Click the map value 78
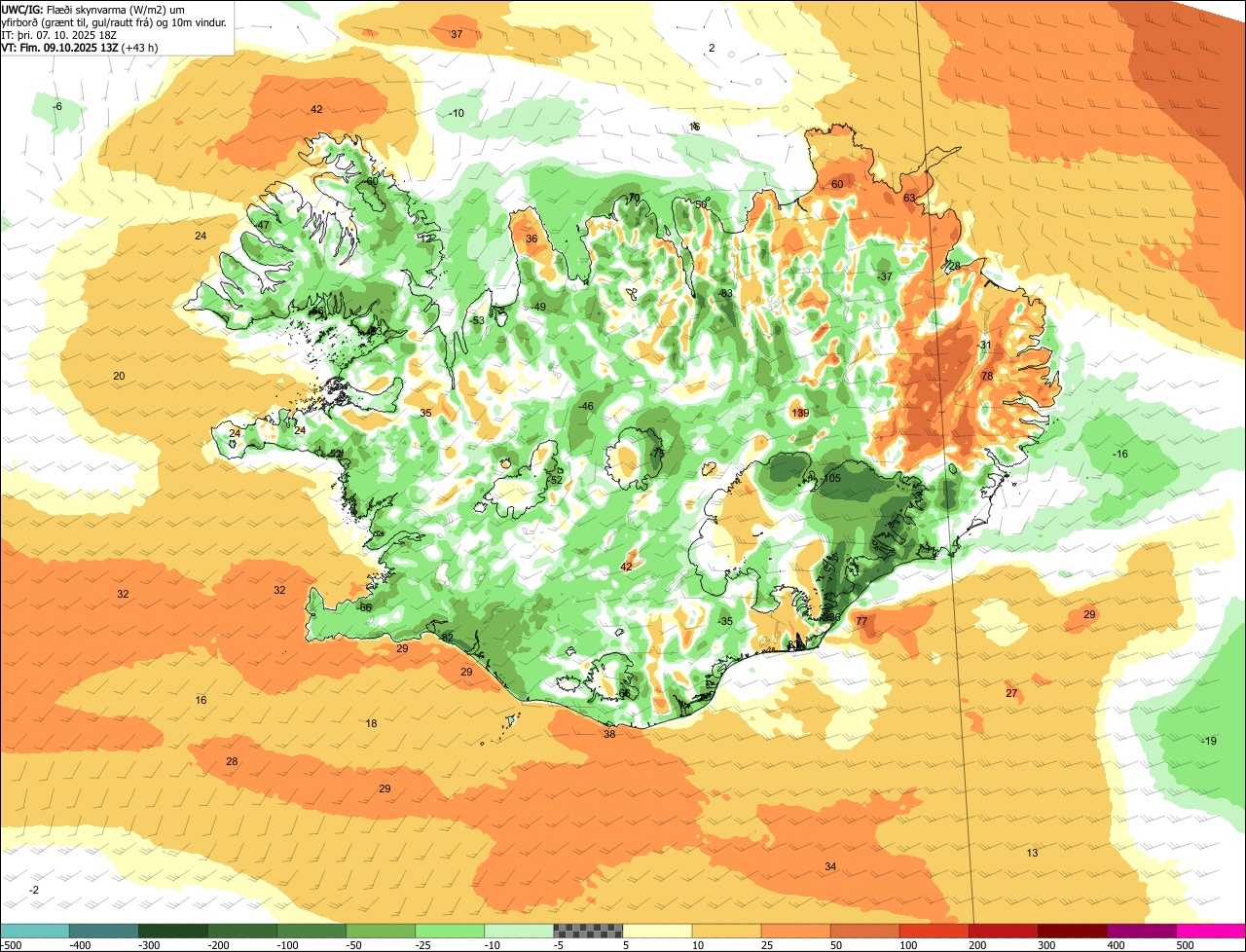 (x=986, y=377)
